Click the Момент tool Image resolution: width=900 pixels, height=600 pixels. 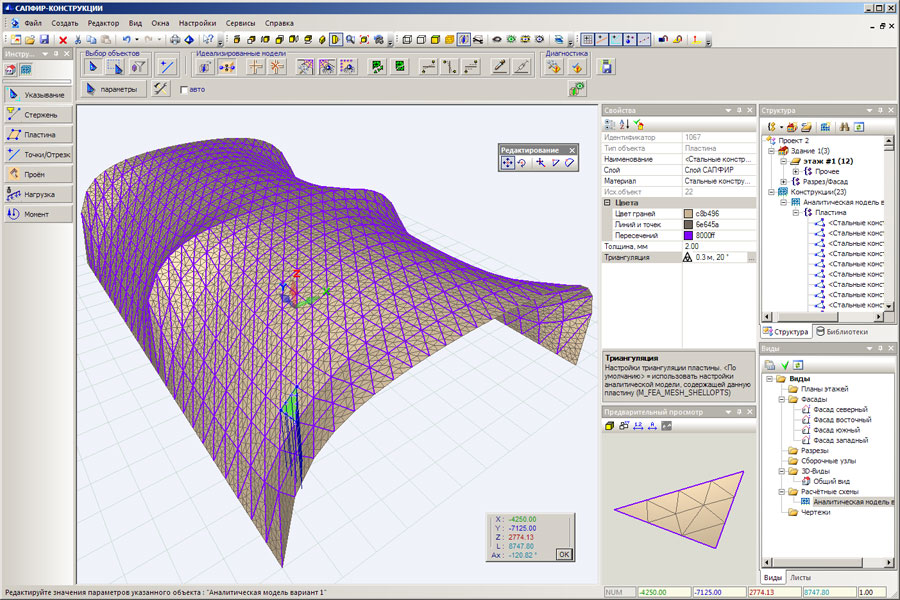(37, 214)
